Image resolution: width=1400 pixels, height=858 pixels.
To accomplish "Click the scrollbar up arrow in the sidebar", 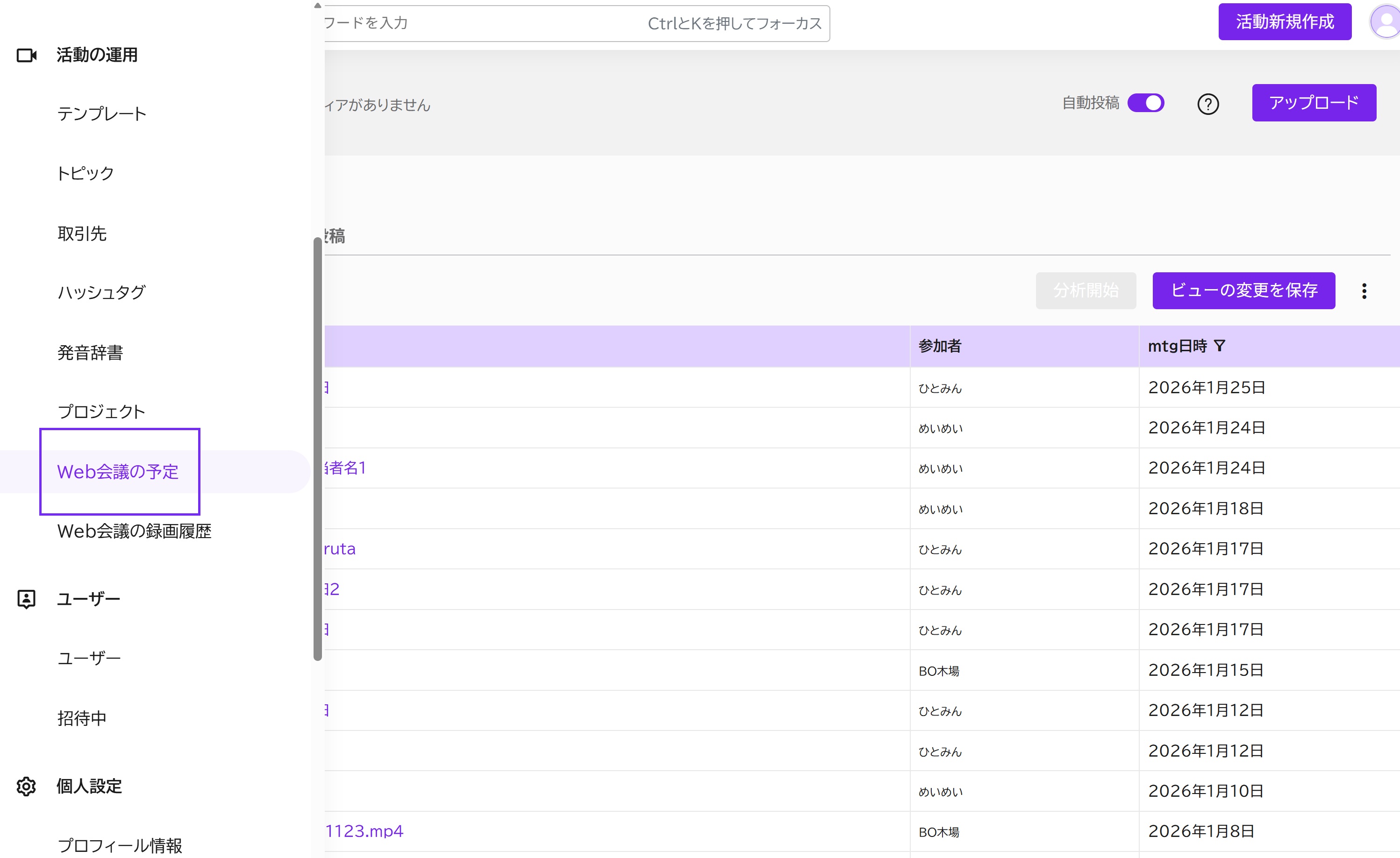I will tap(318, 6).
